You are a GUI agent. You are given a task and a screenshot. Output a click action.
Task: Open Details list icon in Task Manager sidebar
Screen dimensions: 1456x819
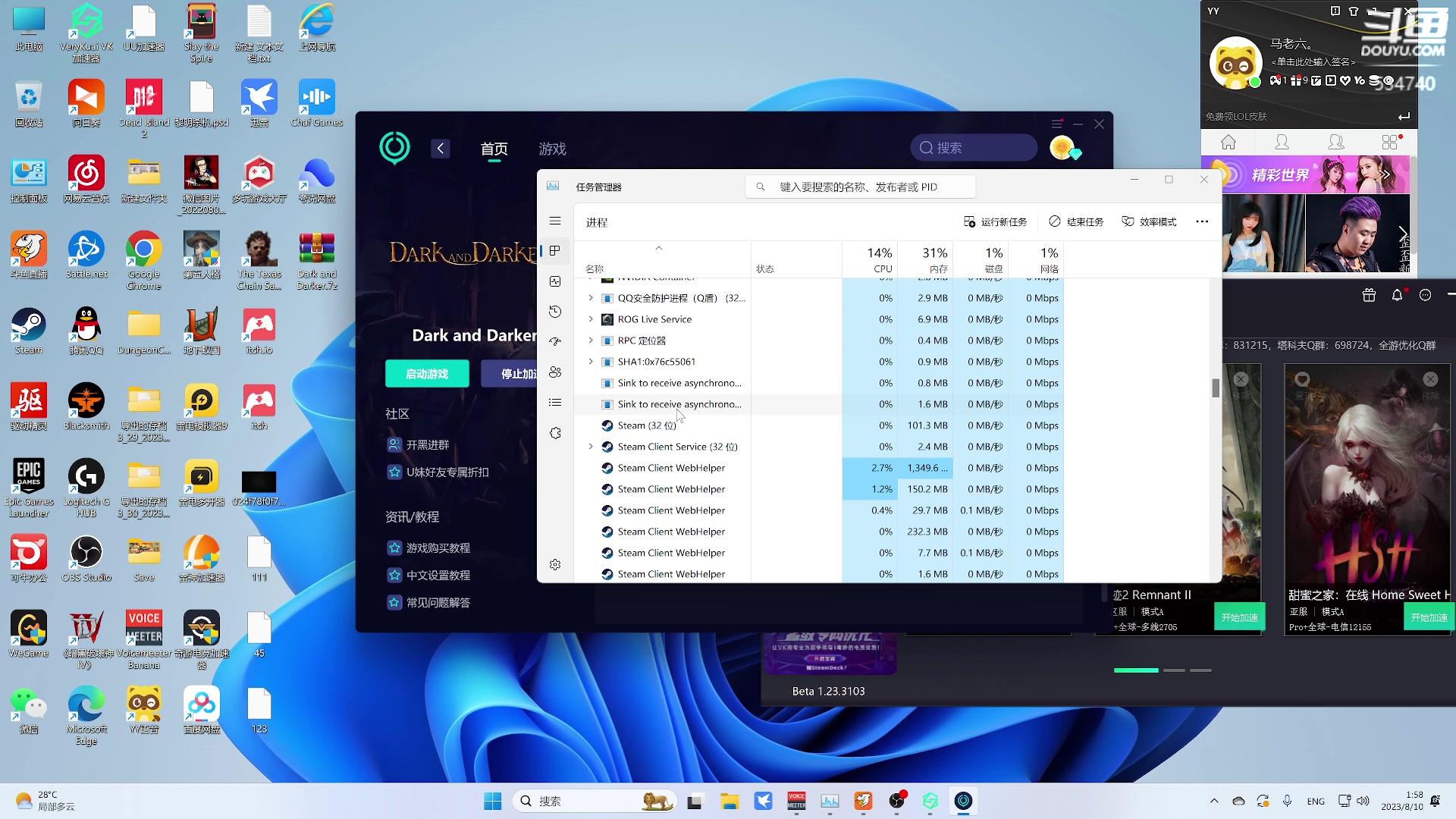[555, 403]
